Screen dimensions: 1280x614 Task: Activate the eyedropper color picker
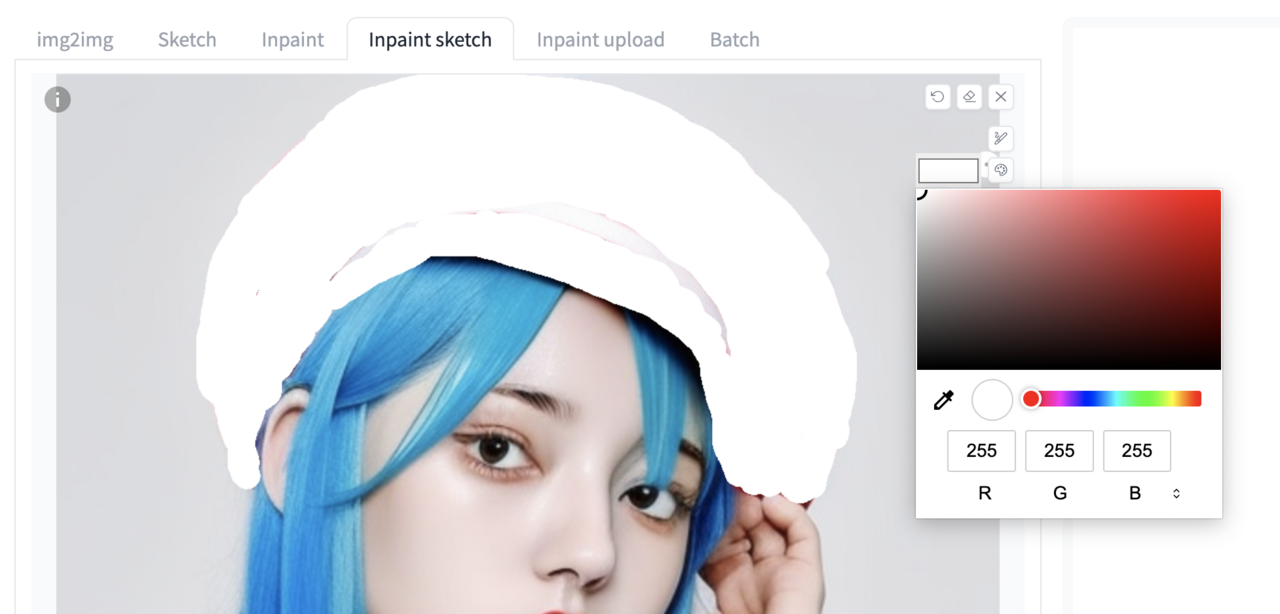(x=943, y=400)
